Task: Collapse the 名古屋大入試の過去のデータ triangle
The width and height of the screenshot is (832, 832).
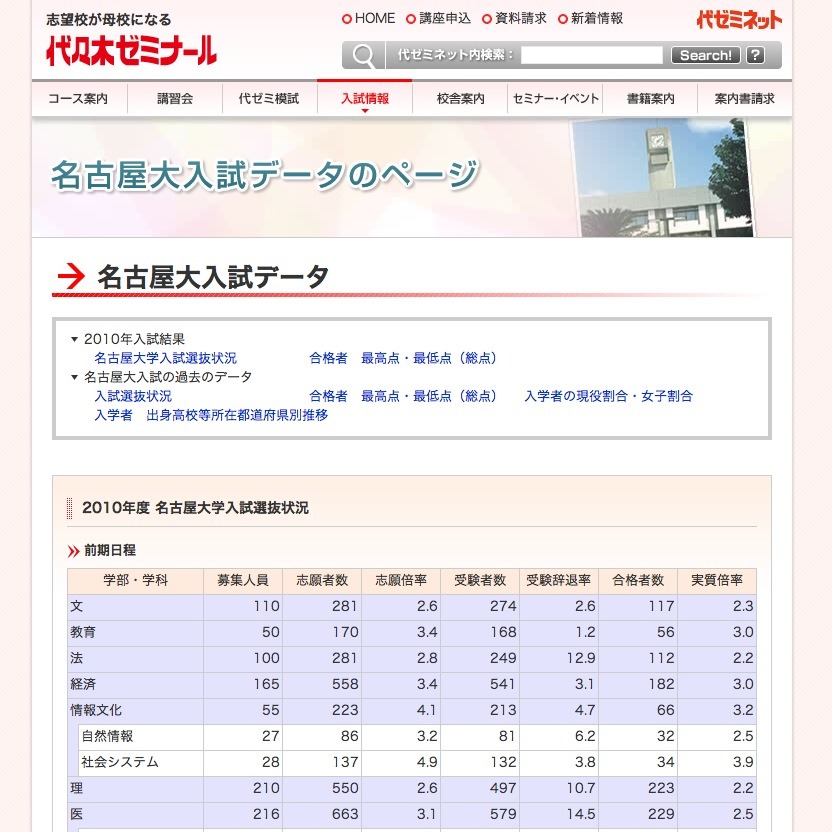Action: point(74,377)
